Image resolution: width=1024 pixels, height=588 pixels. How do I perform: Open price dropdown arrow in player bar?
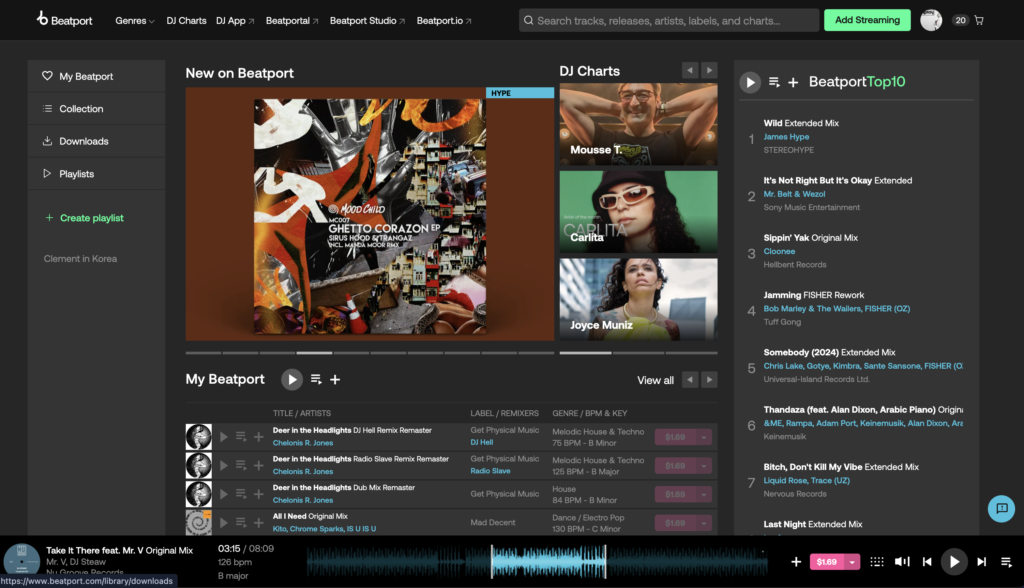coord(853,562)
